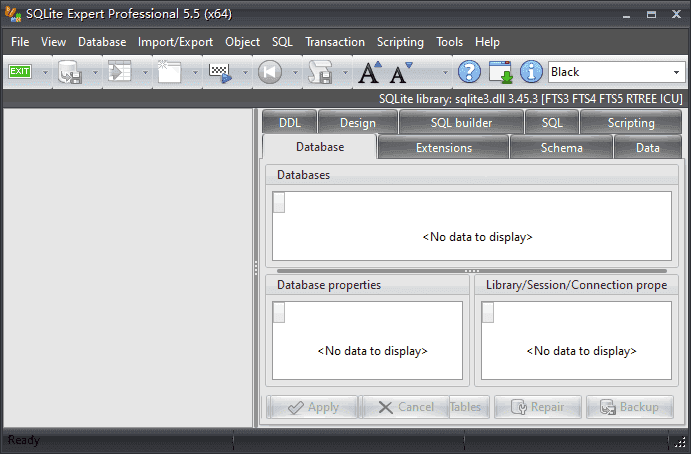
Task: Select the Schema tab
Action: (x=561, y=148)
